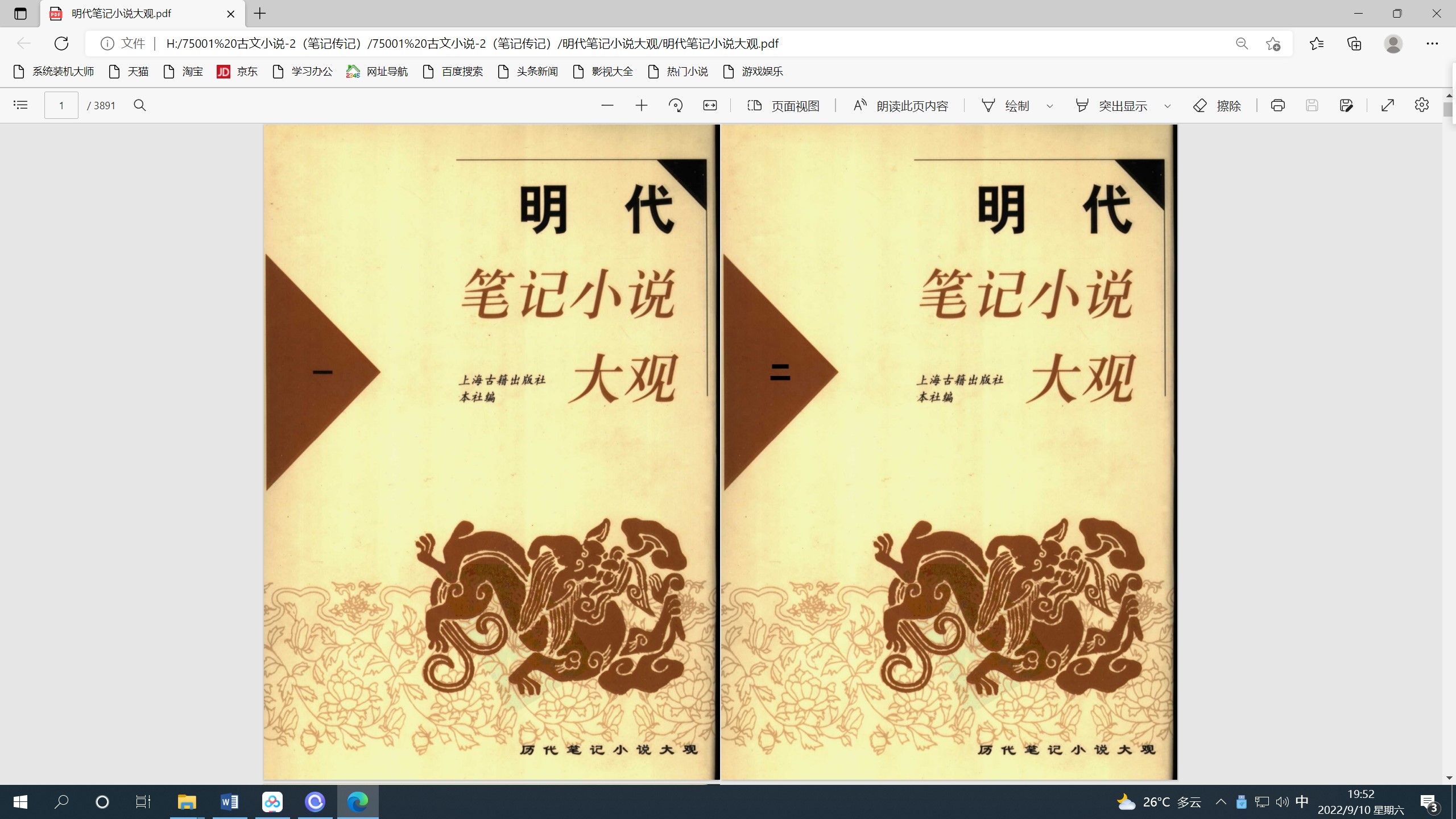Open the 头条新闻 bookmark

point(528,72)
